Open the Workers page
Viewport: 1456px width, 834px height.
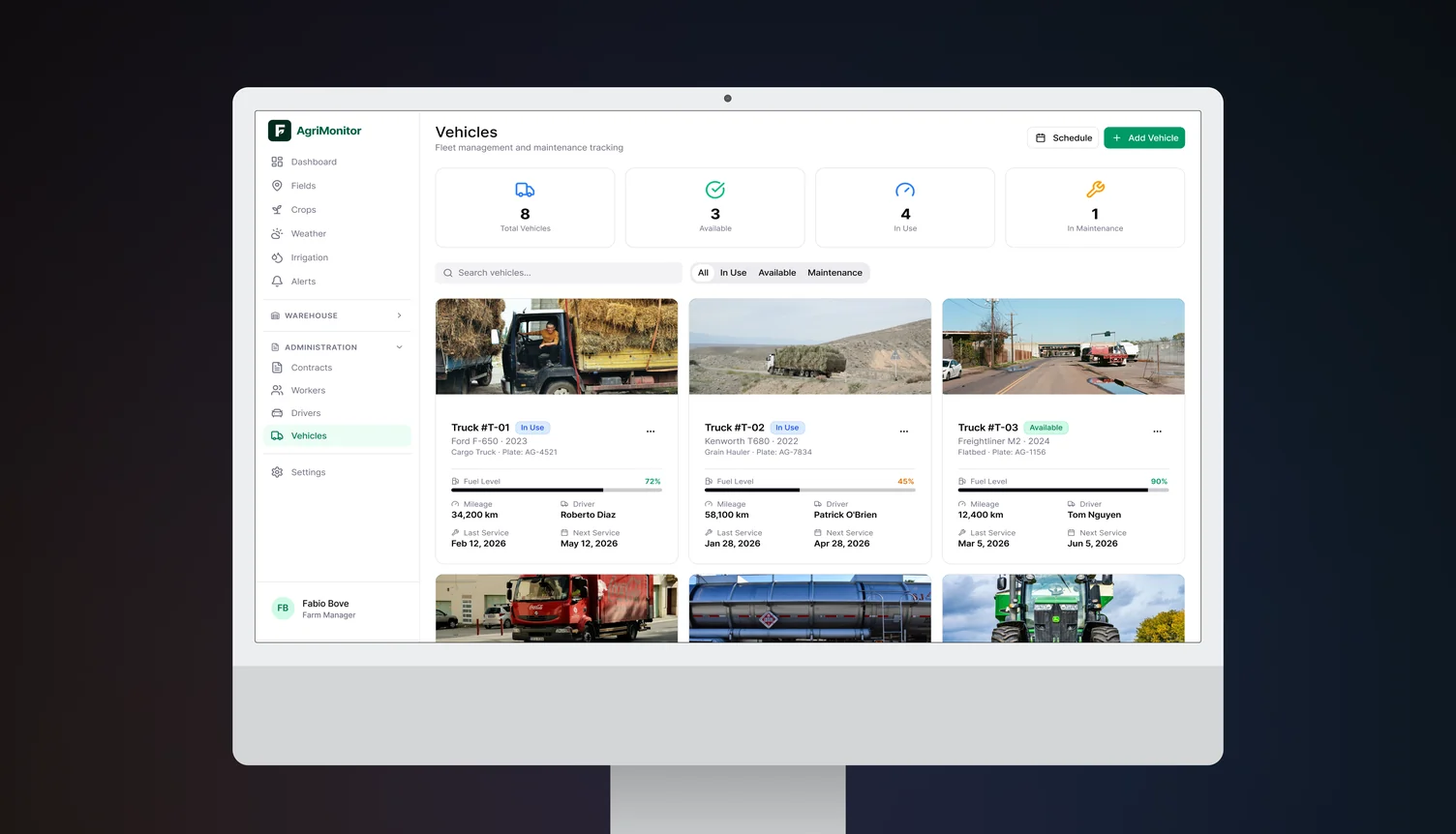(x=337, y=391)
